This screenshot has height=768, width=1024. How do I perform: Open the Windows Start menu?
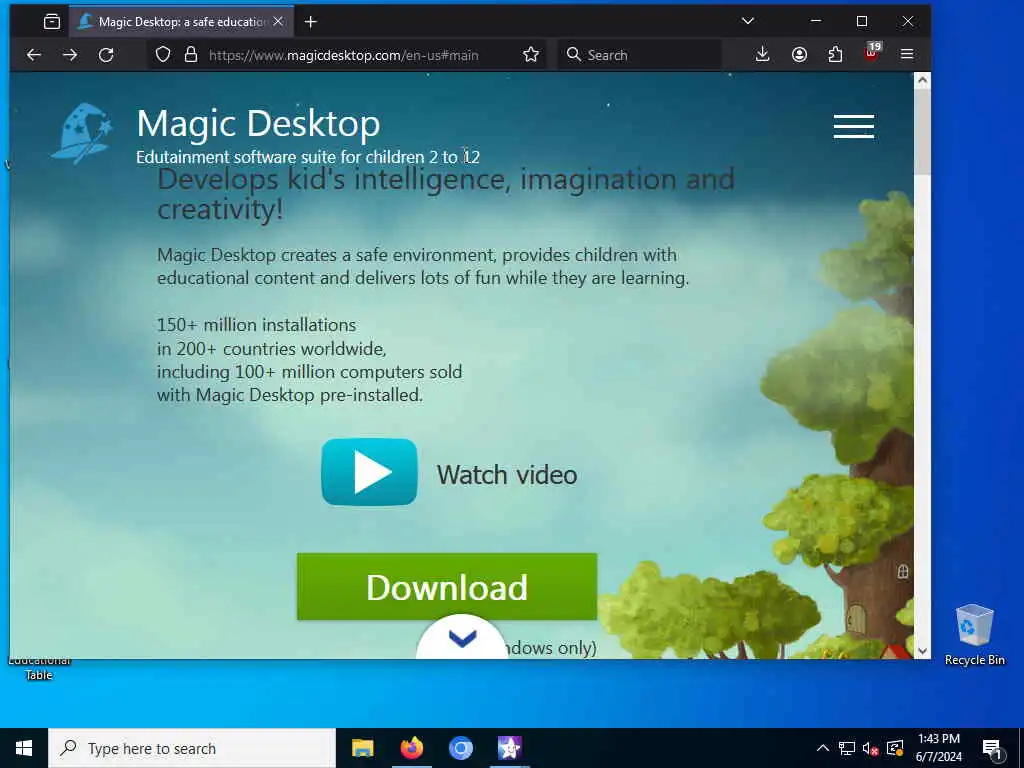pos(24,748)
